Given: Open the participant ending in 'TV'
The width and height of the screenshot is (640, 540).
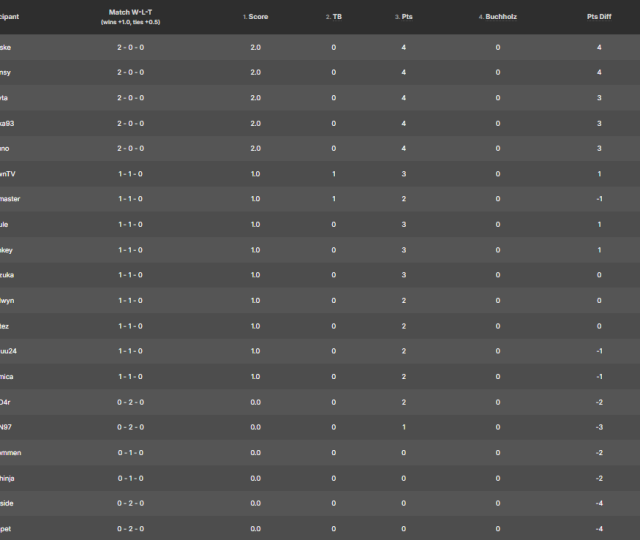Looking at the screenshot, I should coord(8,174).
